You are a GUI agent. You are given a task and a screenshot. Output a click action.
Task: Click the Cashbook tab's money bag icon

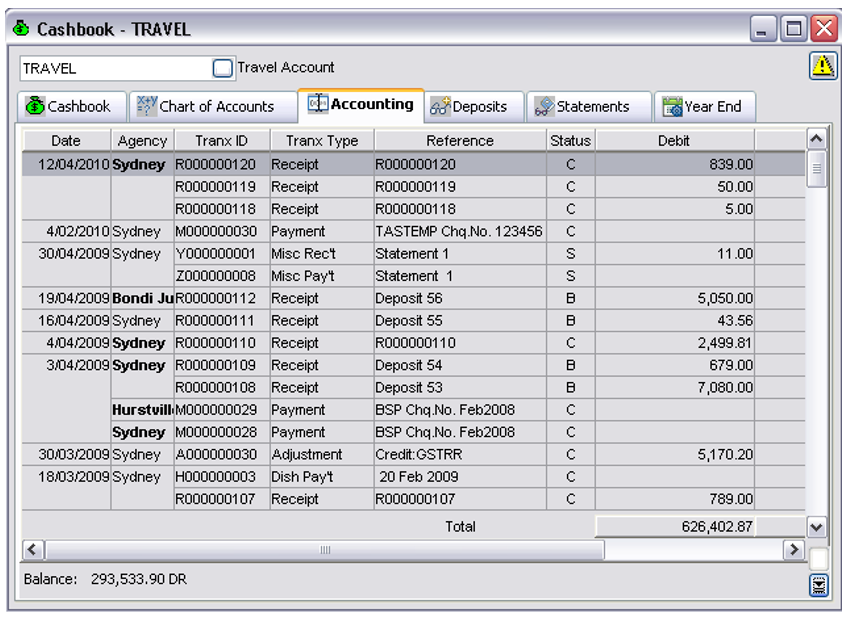click(36, 106)
